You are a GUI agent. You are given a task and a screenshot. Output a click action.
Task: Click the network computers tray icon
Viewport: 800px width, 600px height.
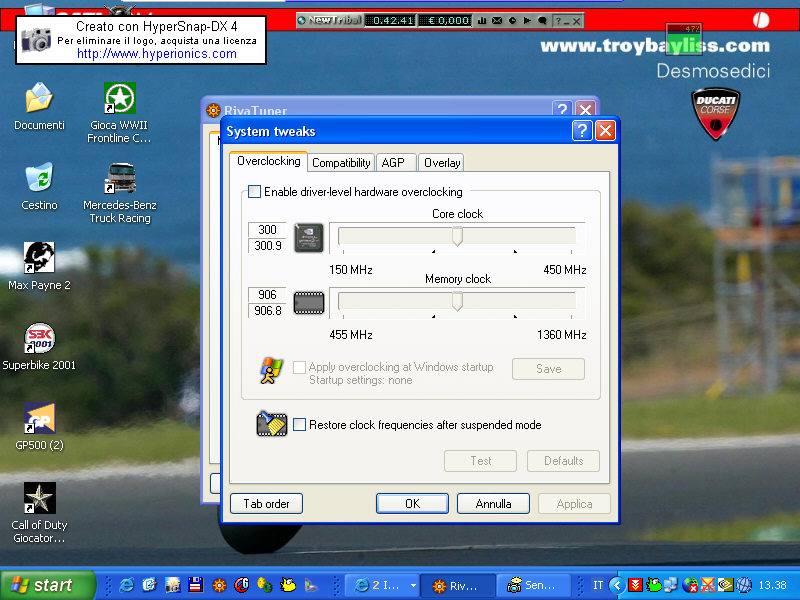click(x=671, y=585)
